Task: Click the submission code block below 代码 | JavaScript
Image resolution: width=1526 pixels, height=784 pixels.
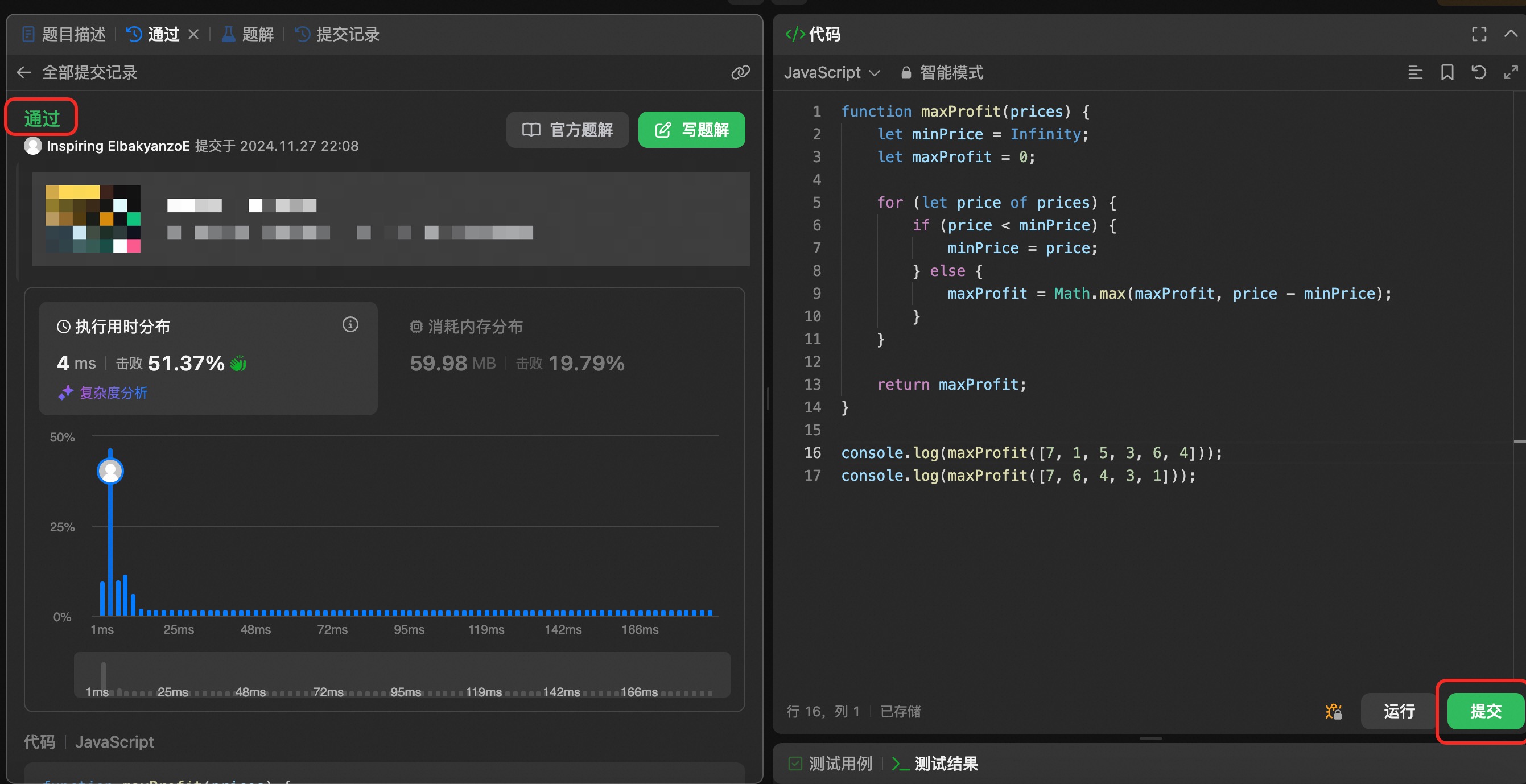Action: [384, 773]
